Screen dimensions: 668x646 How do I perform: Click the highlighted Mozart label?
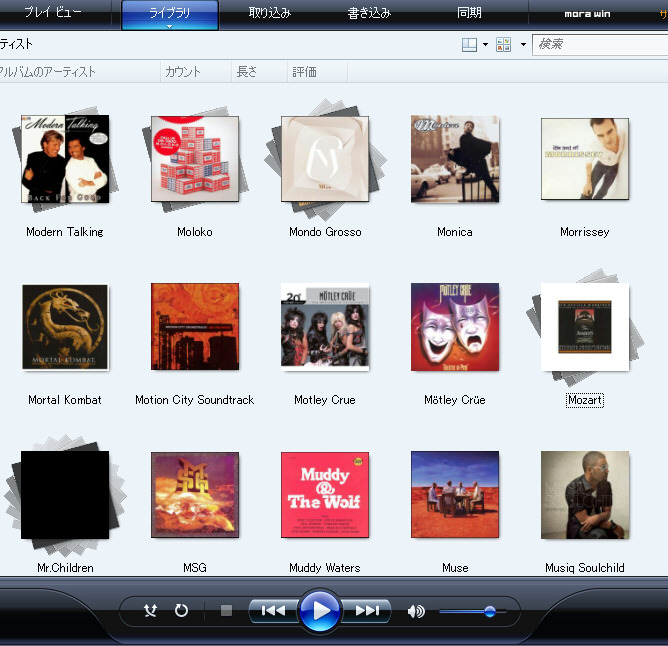(585, 400)
